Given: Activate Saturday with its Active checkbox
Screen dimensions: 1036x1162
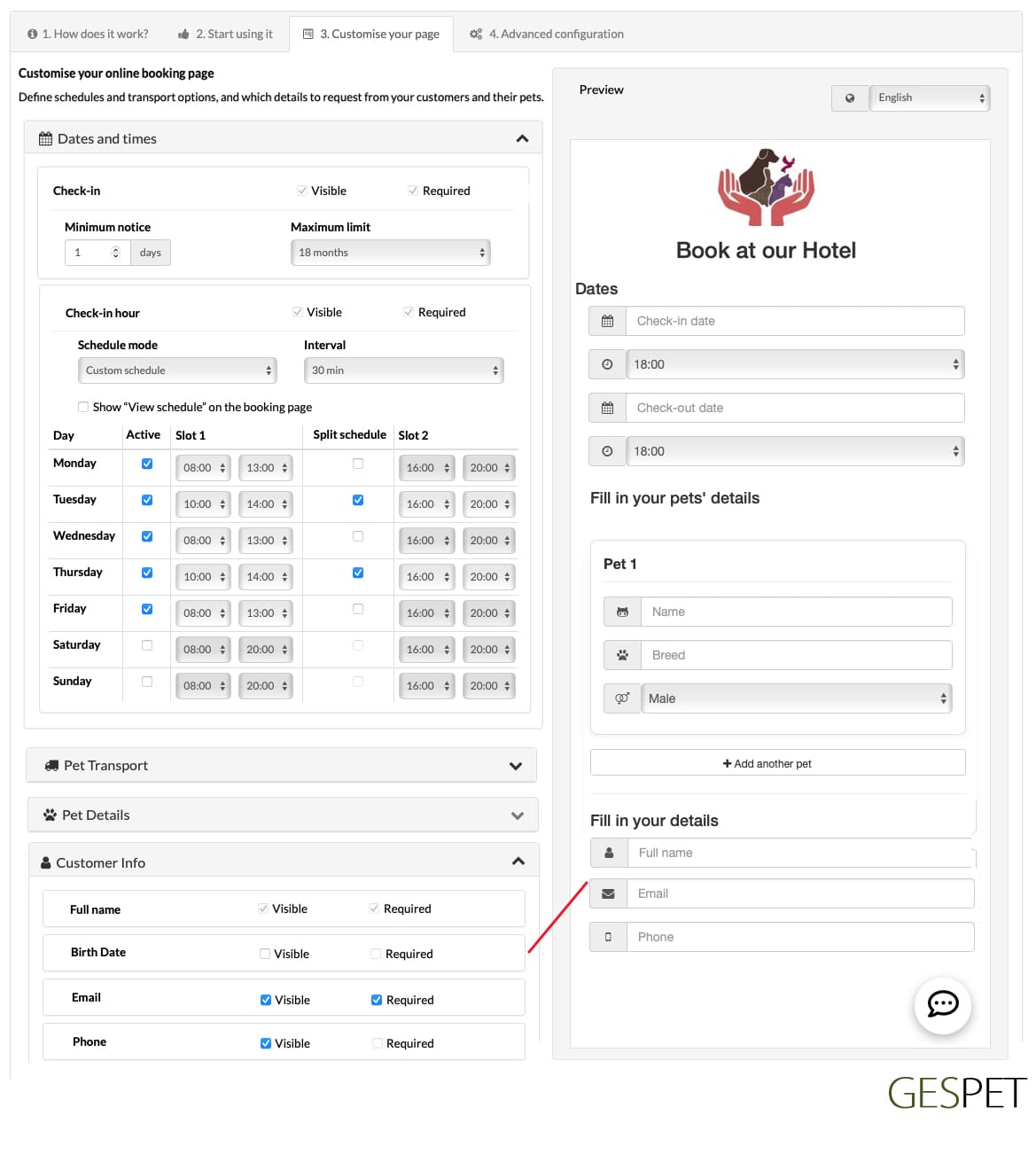Looking at the screenshot, I should (x=147, y=645).
